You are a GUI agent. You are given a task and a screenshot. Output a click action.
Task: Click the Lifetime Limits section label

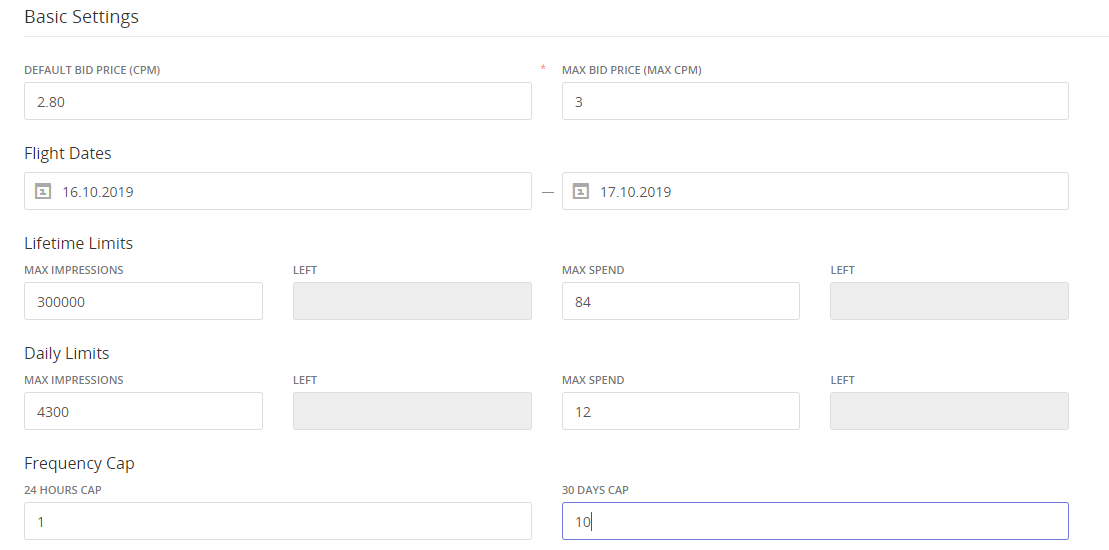(x=78, y=243)
